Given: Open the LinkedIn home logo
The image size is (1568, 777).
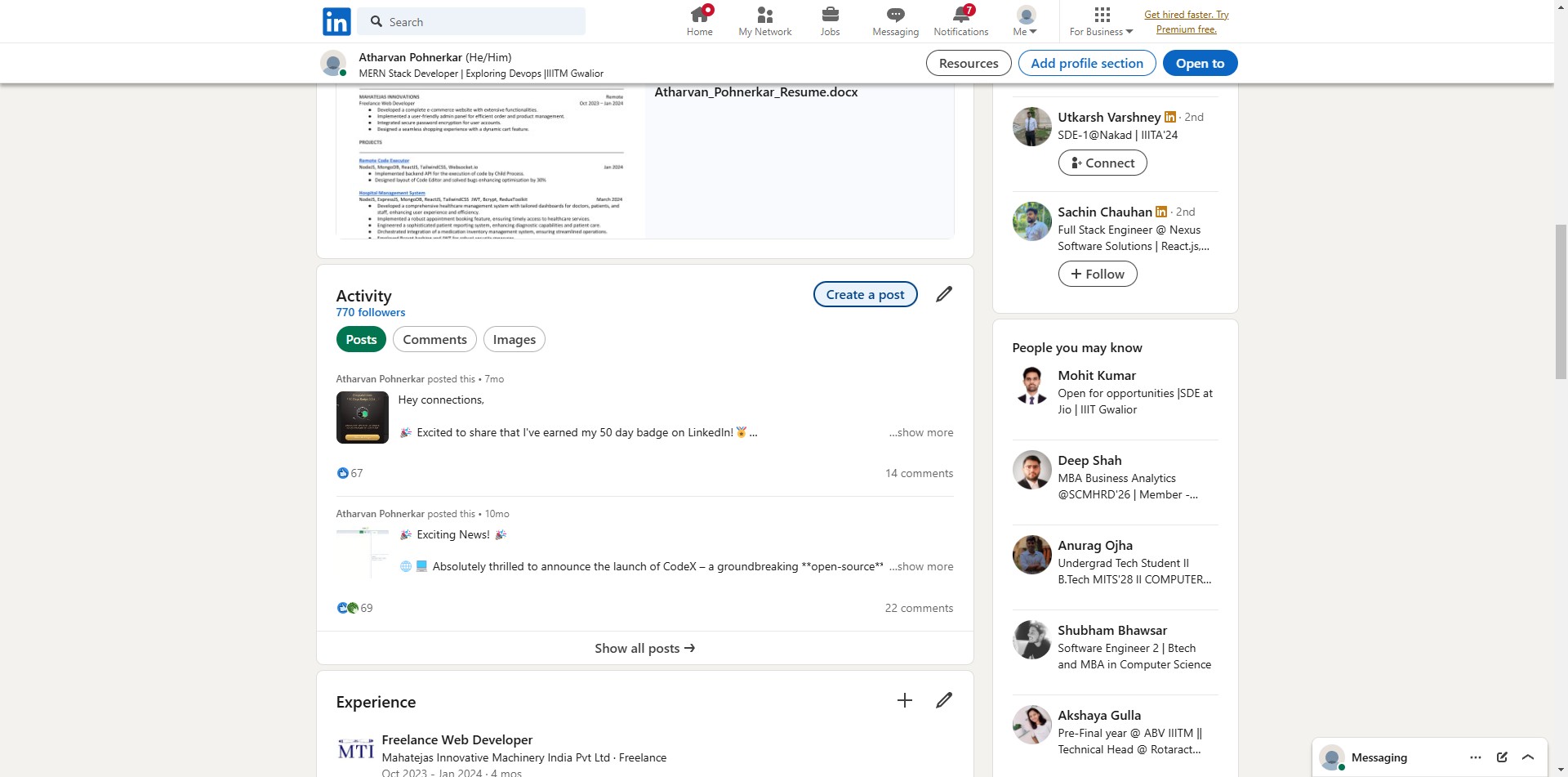Looking at the screenshot, I should click(336, 21).
